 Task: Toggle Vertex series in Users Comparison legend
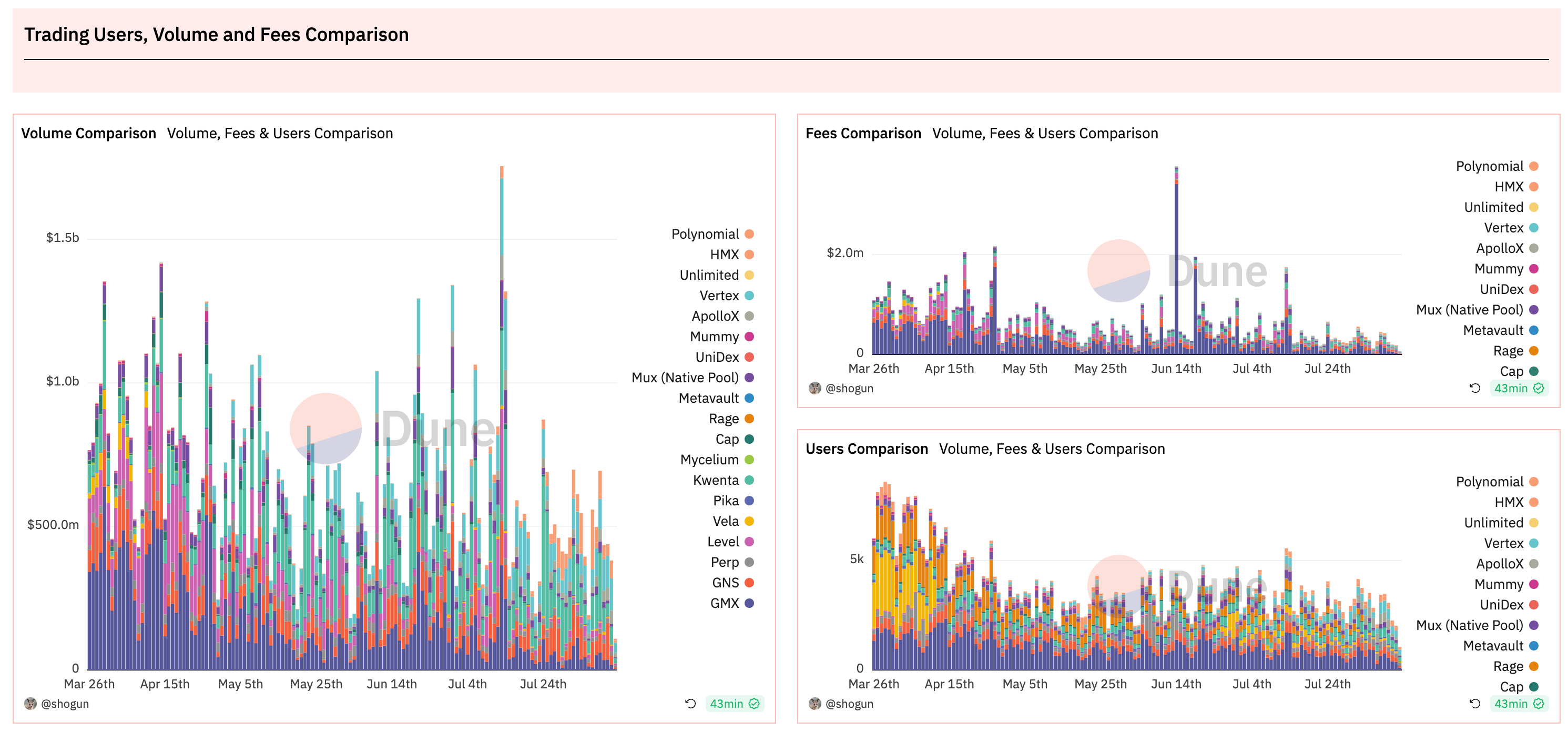click(1511, 543)
